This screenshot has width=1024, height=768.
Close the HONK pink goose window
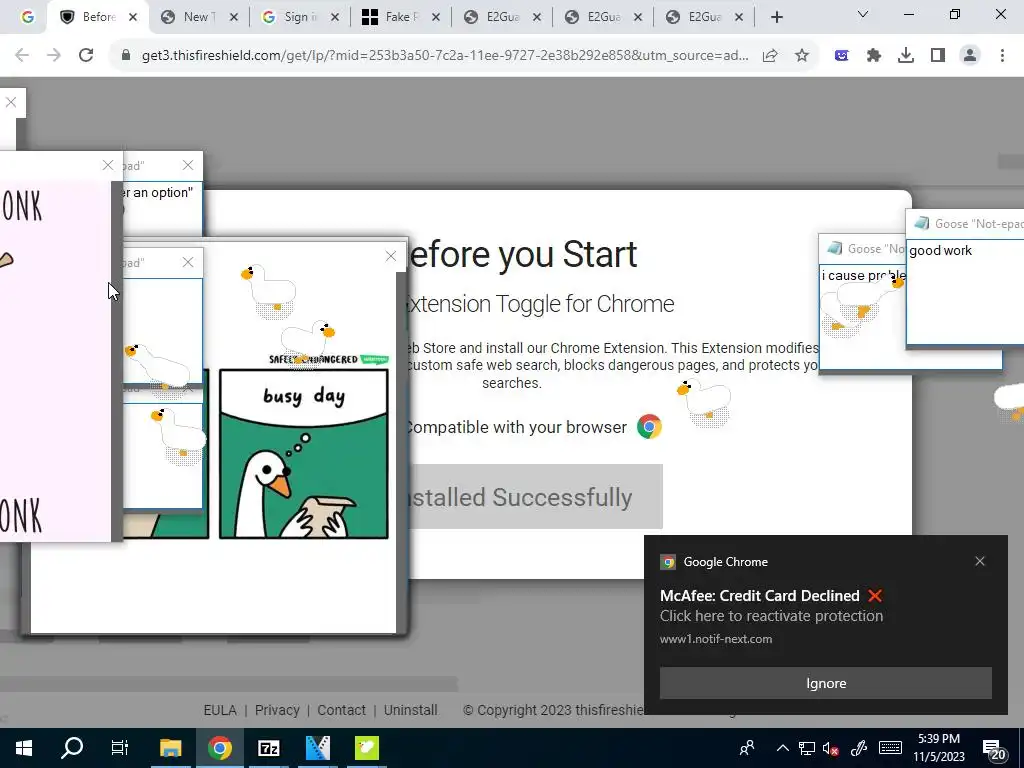(108, 165)
